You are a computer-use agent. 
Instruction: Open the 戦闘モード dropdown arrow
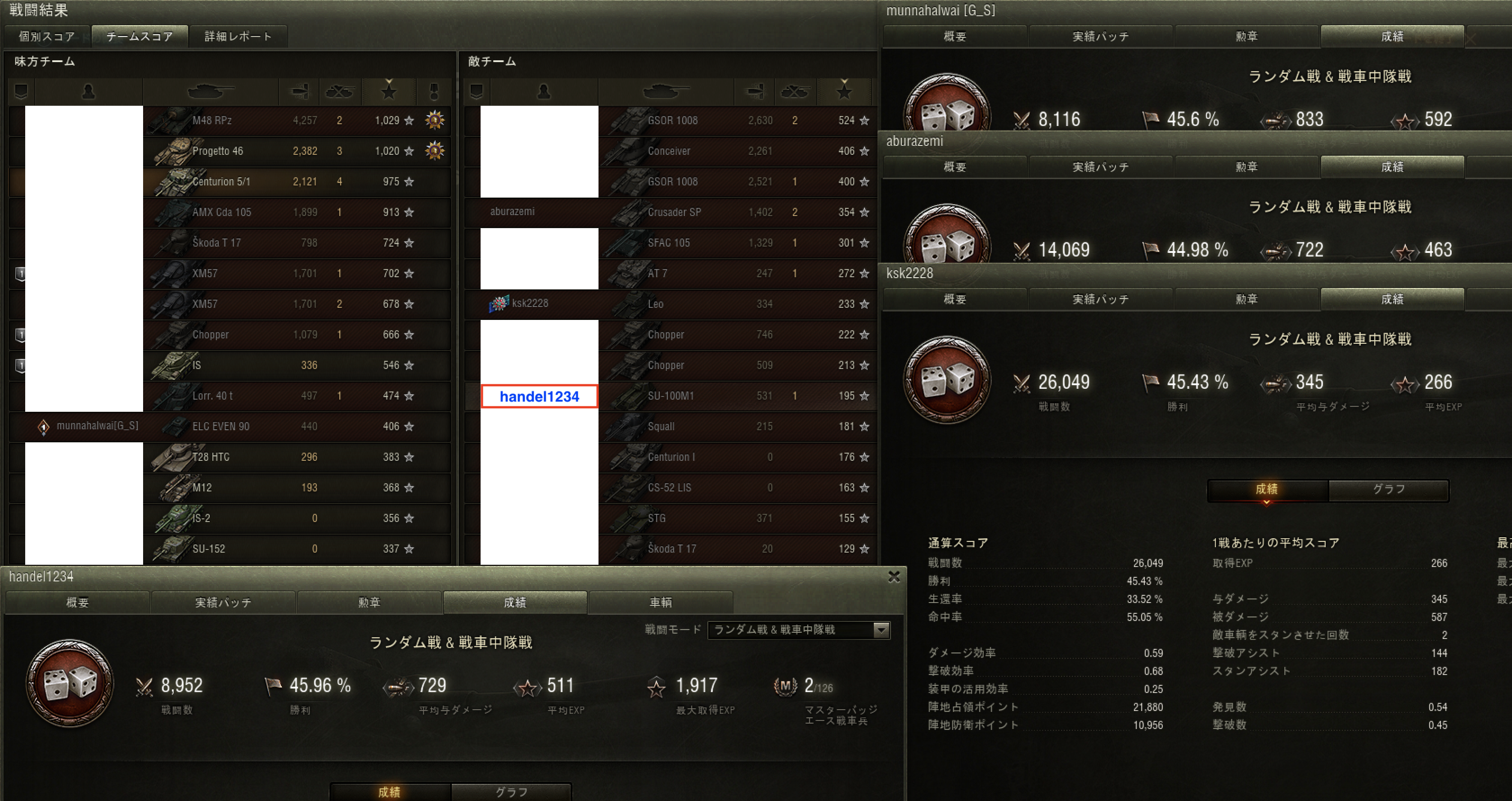point(881,630)
